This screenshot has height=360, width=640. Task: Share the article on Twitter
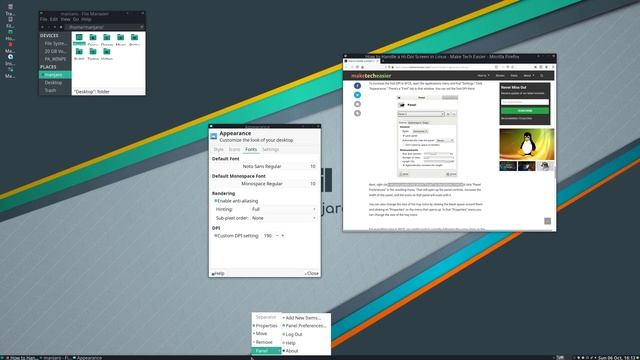[x=357, y=95]
